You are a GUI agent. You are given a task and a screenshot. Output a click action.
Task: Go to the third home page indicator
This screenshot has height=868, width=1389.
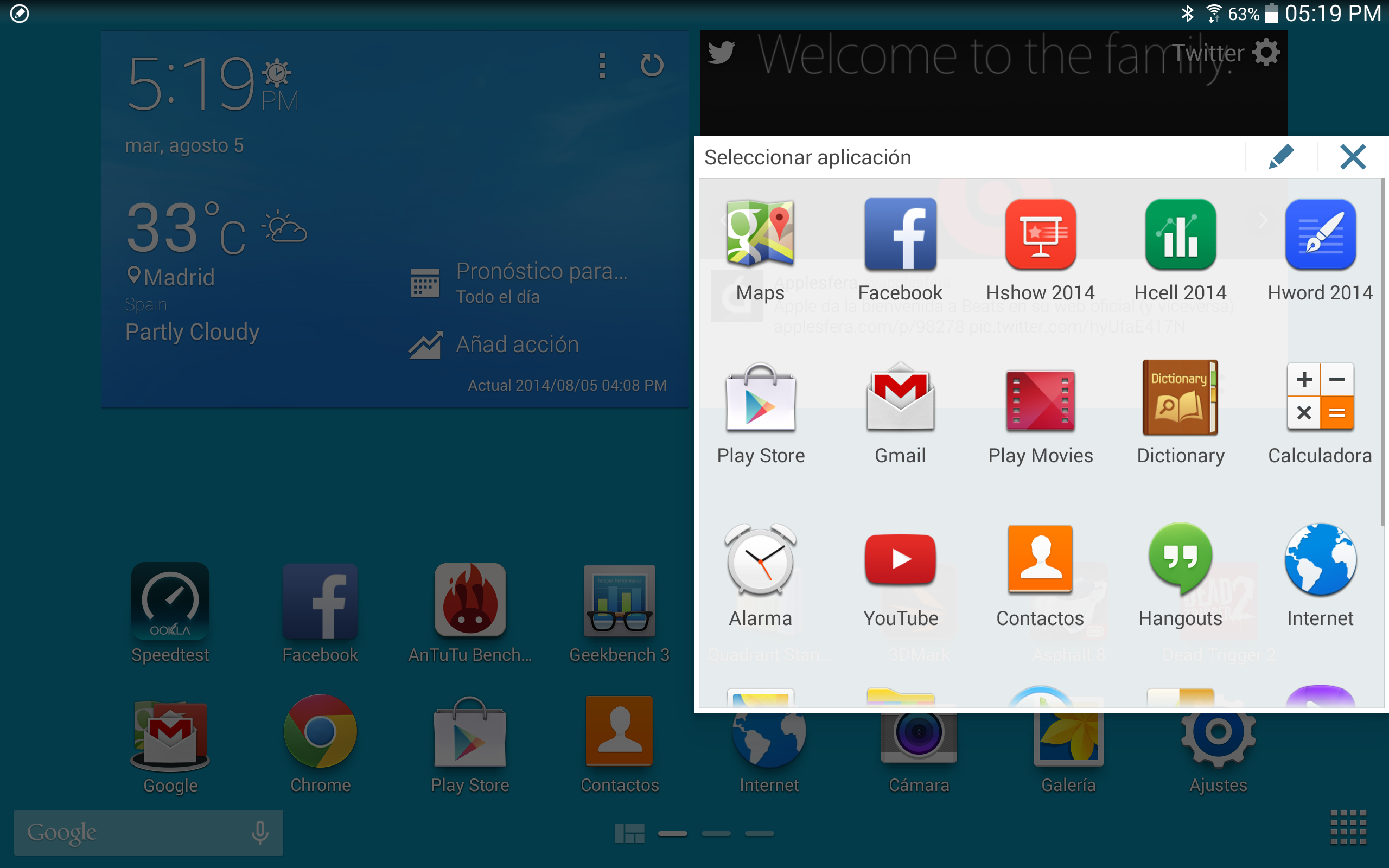pos(760,833)
